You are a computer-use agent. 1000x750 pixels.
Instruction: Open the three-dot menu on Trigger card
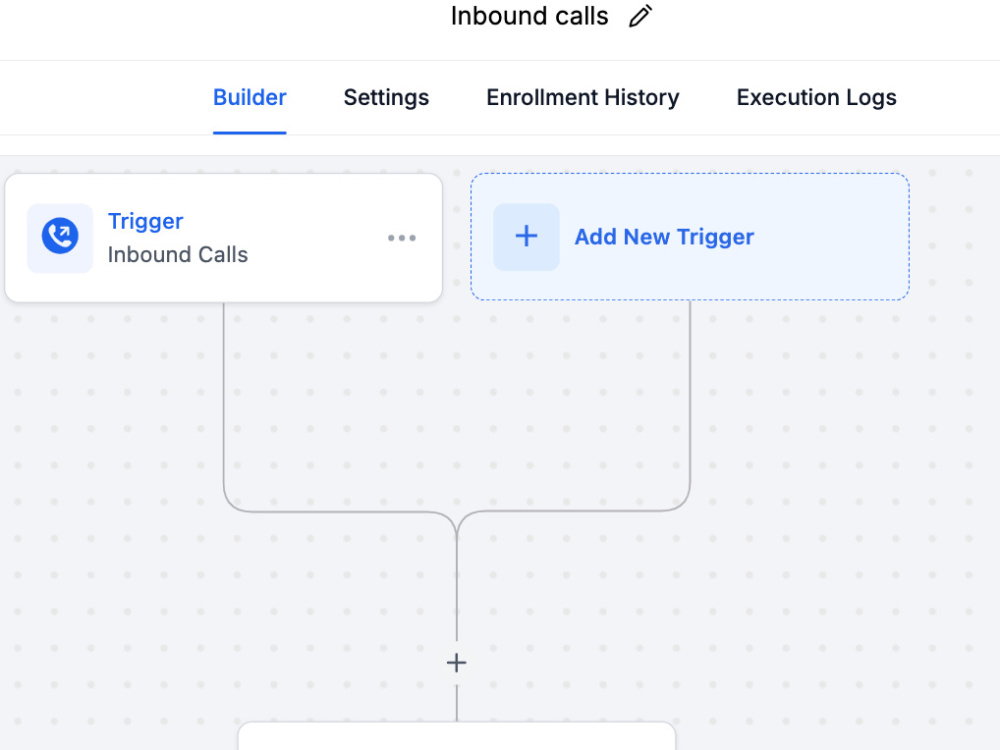click(402, 238)
